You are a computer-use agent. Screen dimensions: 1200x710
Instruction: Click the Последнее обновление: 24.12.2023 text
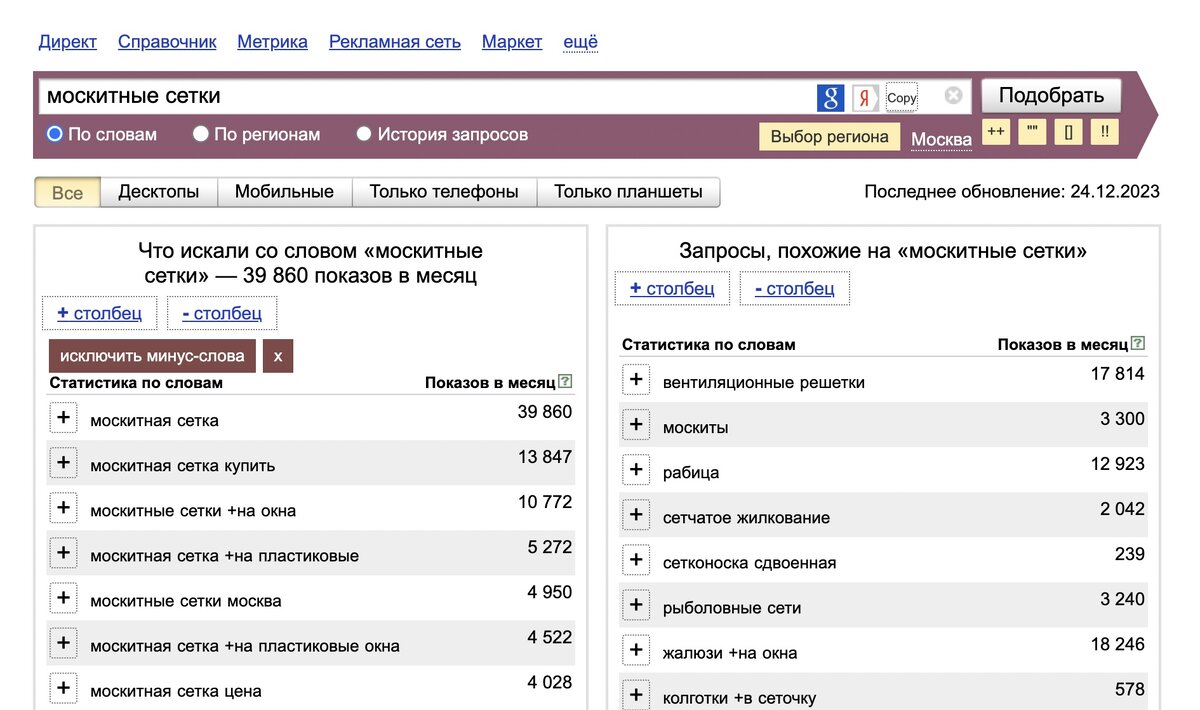[x=1012, y=191]
